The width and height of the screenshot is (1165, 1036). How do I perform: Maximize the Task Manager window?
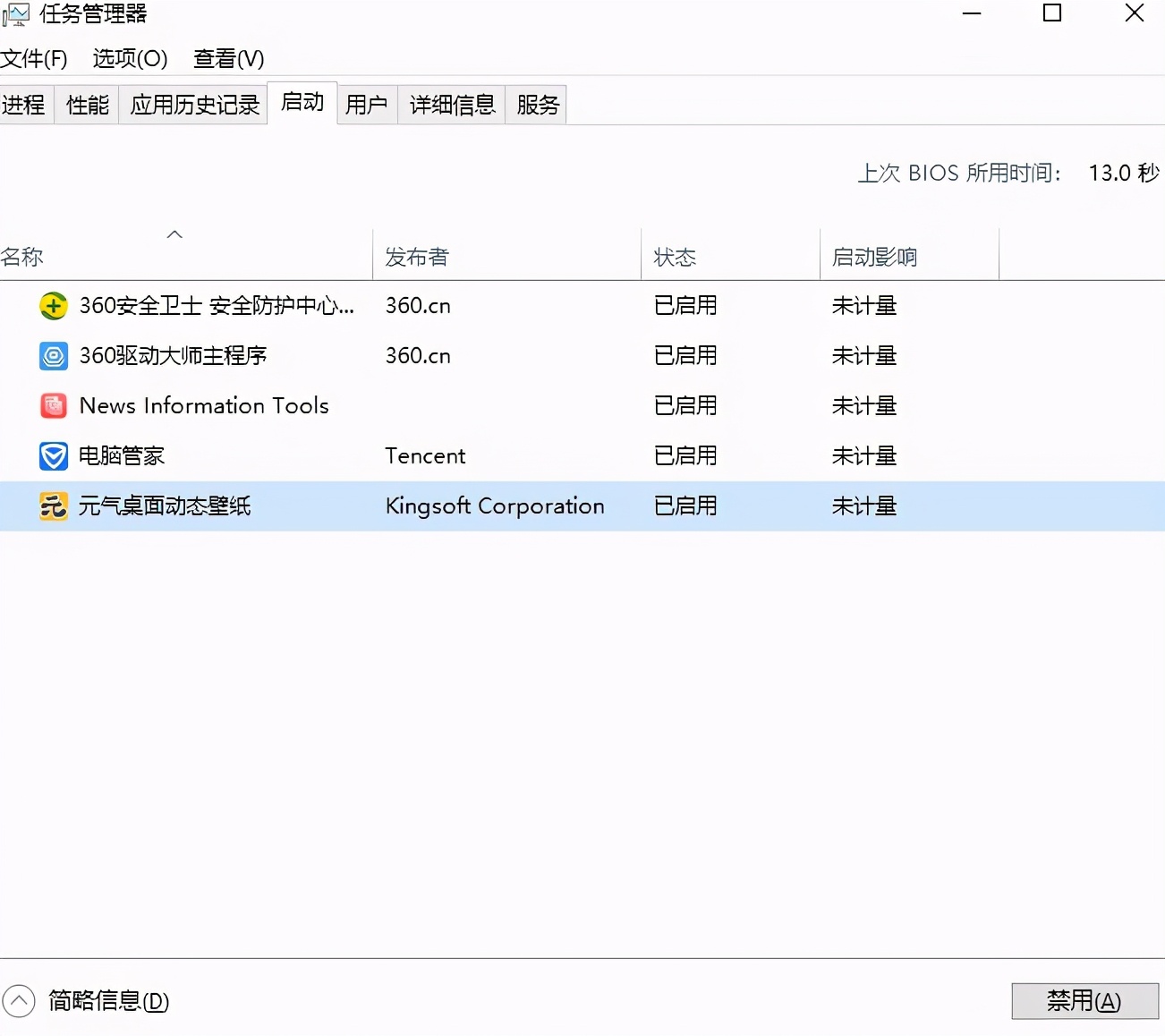1052,13
